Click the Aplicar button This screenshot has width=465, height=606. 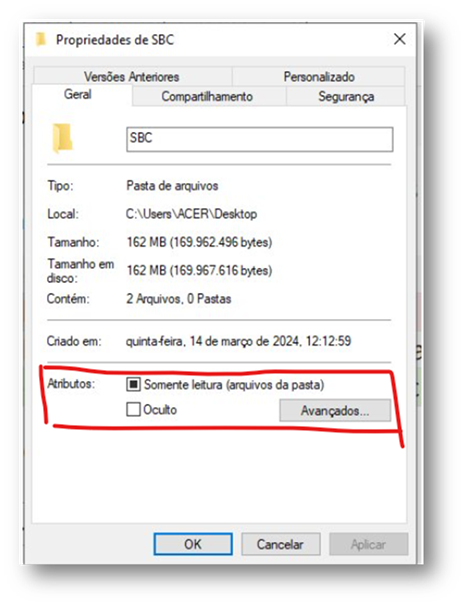click(368, 544)
